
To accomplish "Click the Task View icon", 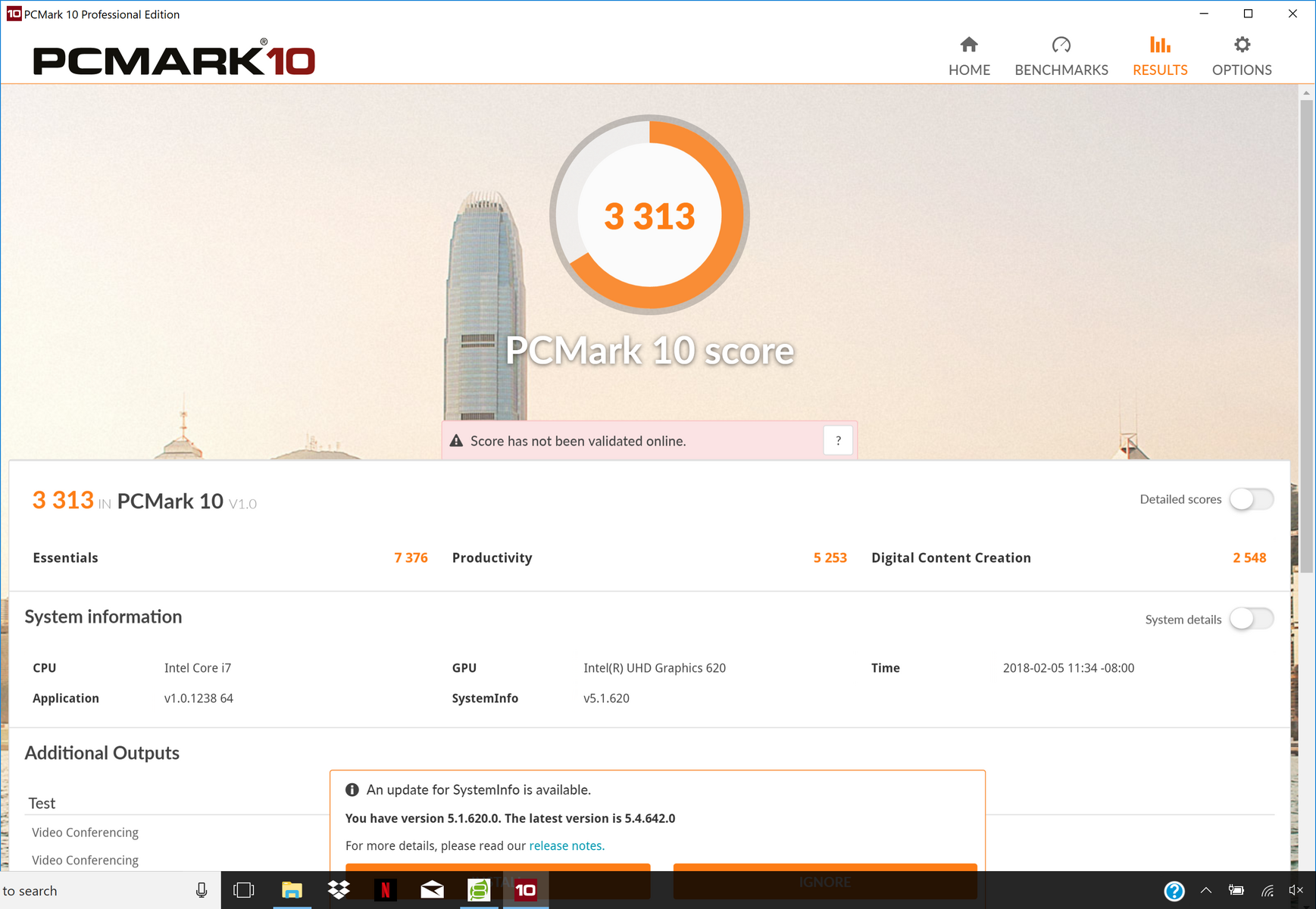I will [244, 890].
